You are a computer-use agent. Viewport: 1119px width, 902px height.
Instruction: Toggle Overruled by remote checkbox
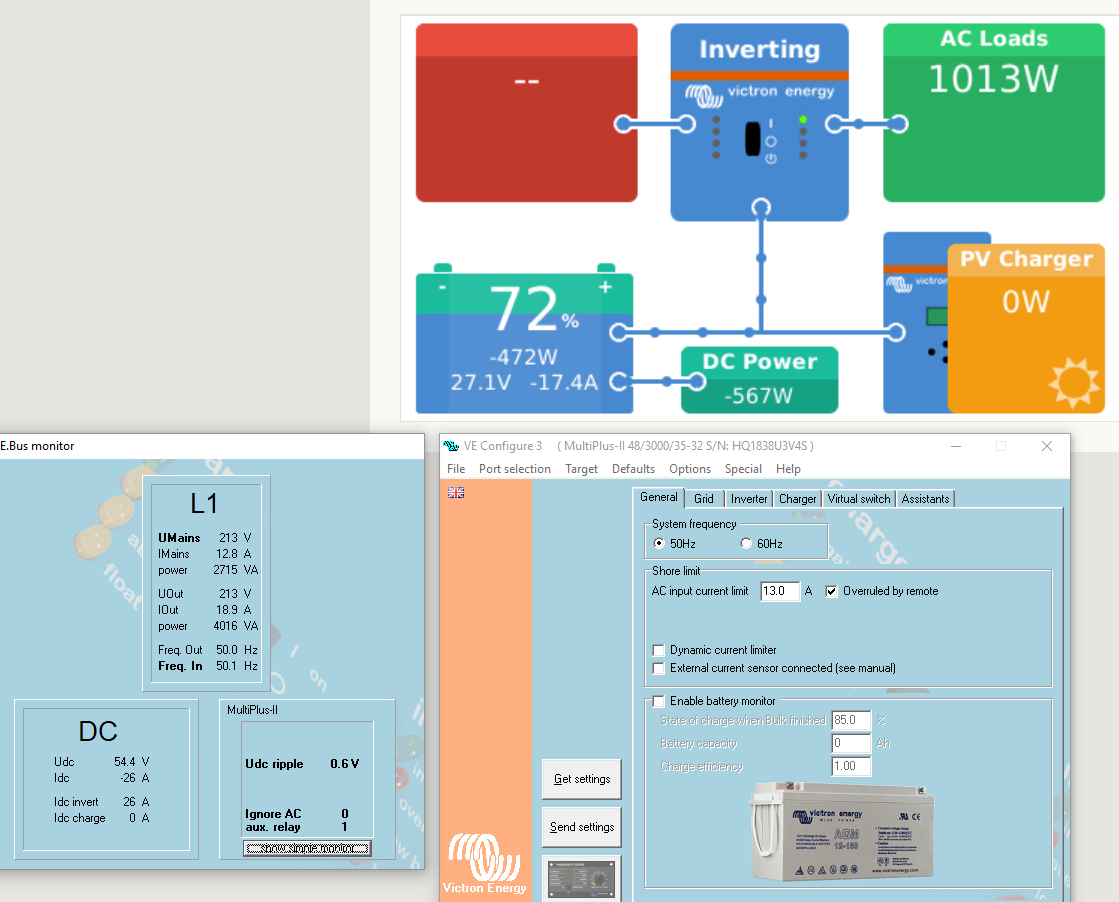coord(831,591)
